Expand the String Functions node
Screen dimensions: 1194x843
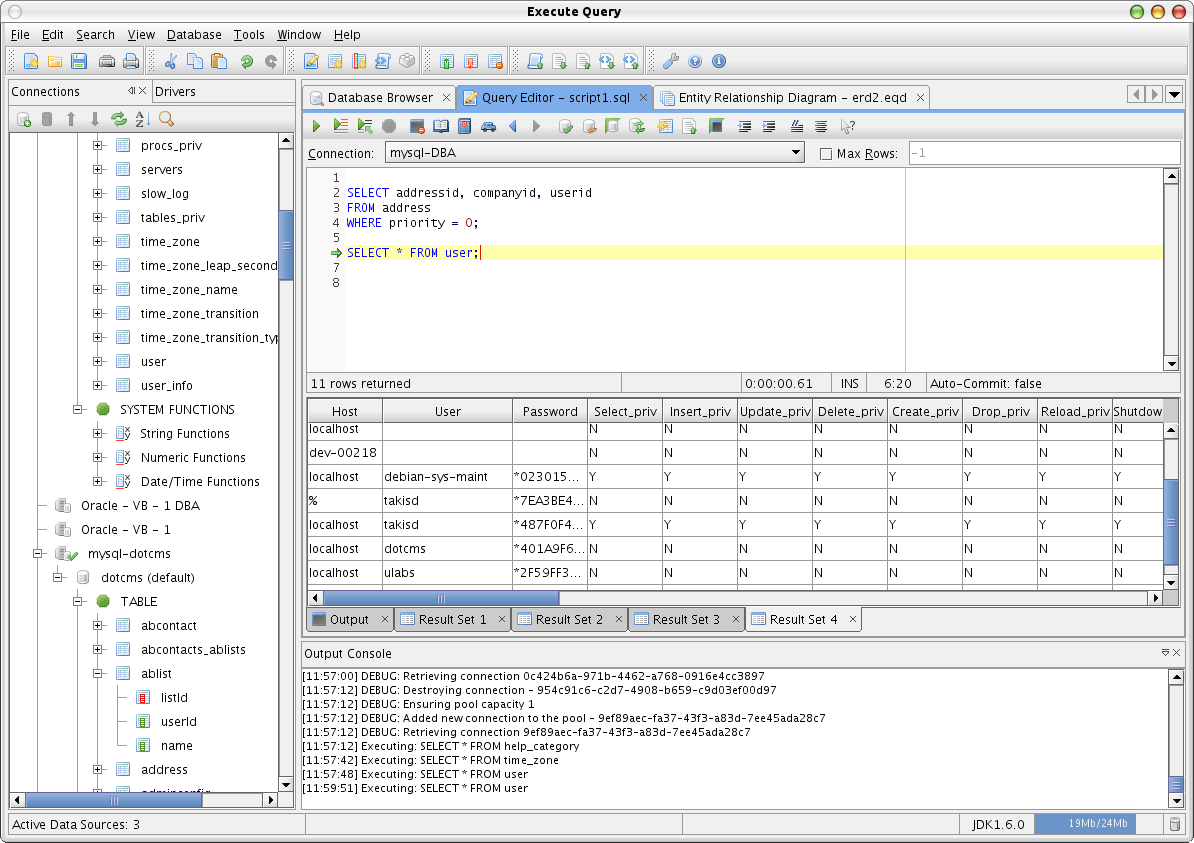98,433
